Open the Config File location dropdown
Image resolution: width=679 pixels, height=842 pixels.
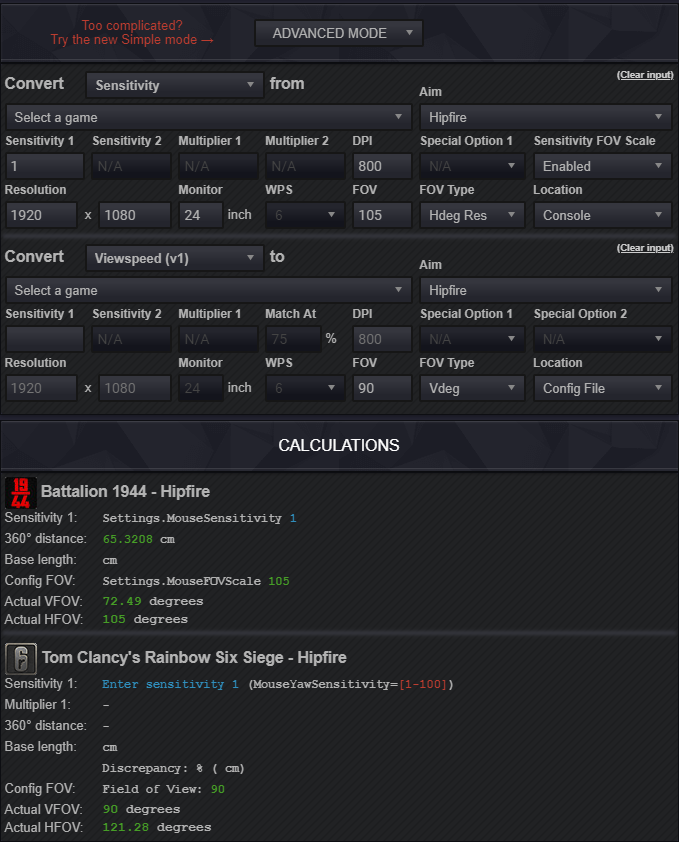603,388
